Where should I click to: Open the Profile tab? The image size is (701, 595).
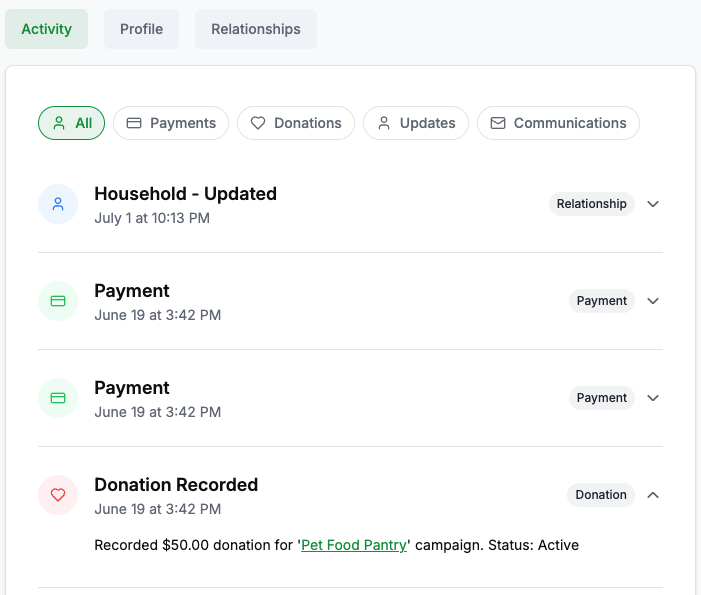coord(141,29)
